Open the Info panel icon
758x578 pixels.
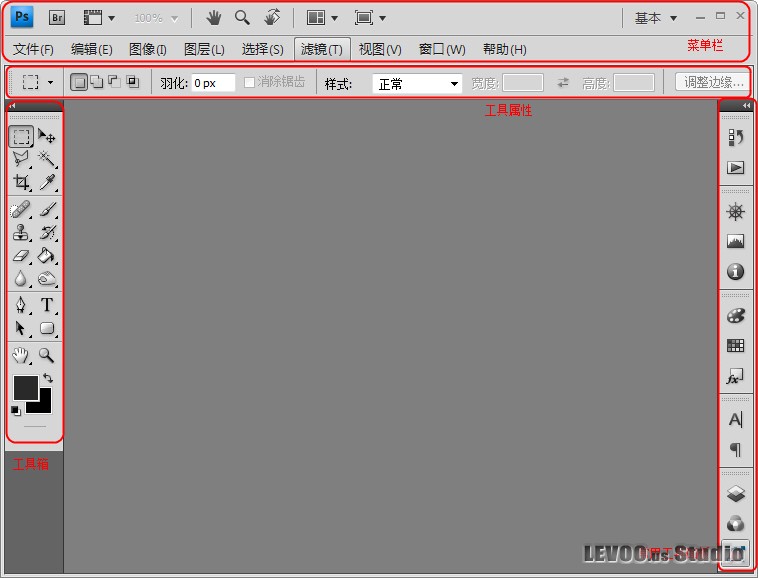tap(735, 271)
